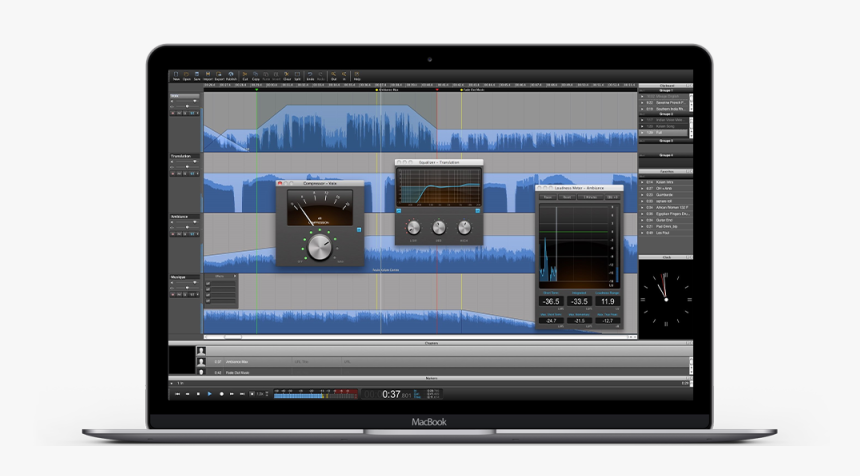Select the African Women clip in Favorites

click(665, 207)
